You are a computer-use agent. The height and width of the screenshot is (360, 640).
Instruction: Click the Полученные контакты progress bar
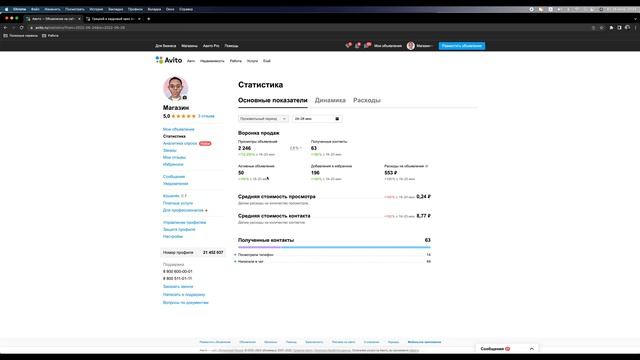pos(334,247)
